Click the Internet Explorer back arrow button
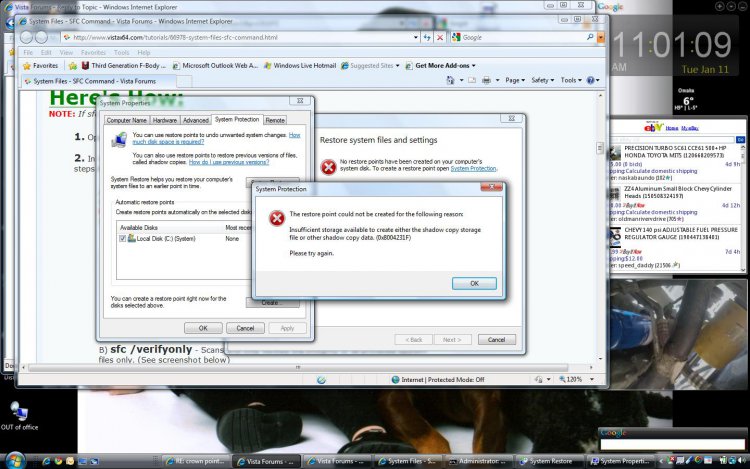Screen dimensions: 750x469 (x=27, y=37)
